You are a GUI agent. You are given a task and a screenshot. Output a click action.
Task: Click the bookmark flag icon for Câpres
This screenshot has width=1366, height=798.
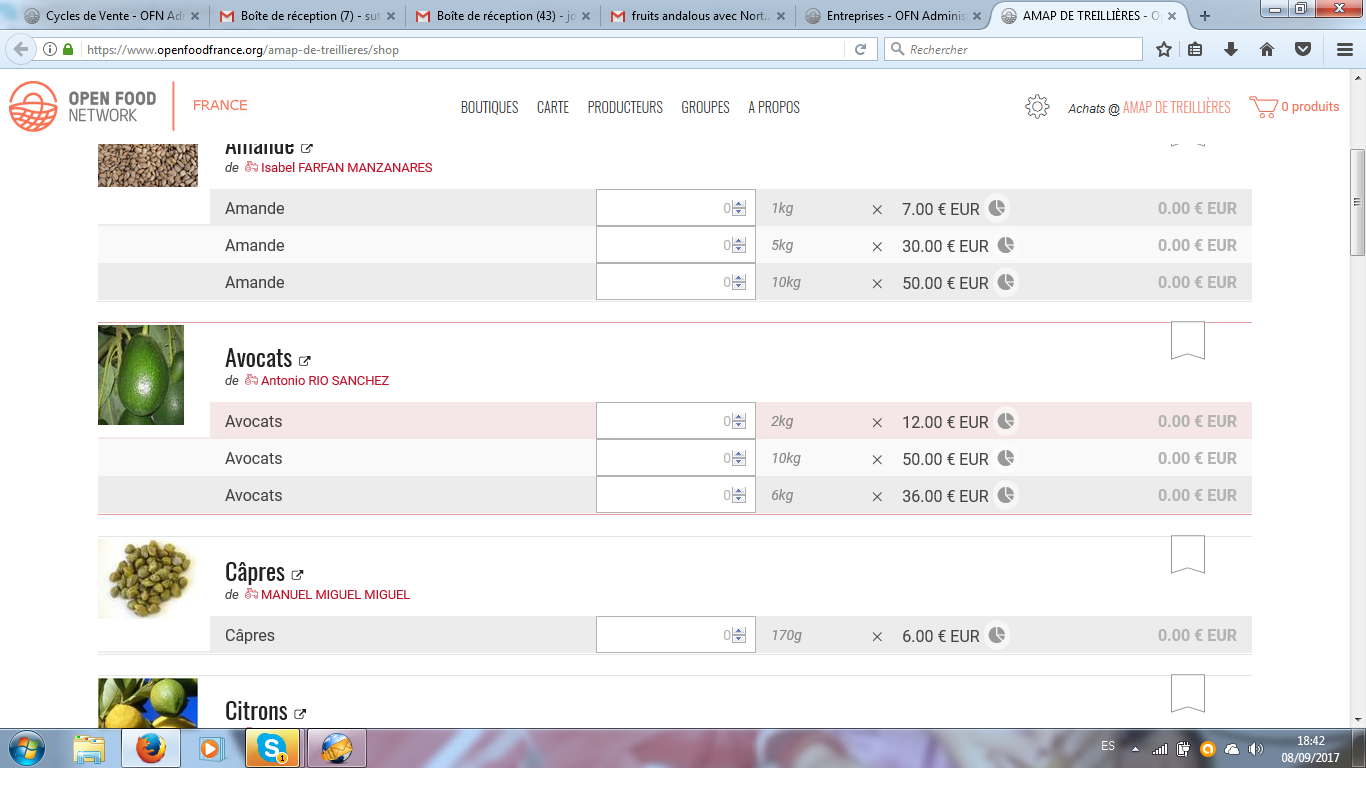point(1188,555)
